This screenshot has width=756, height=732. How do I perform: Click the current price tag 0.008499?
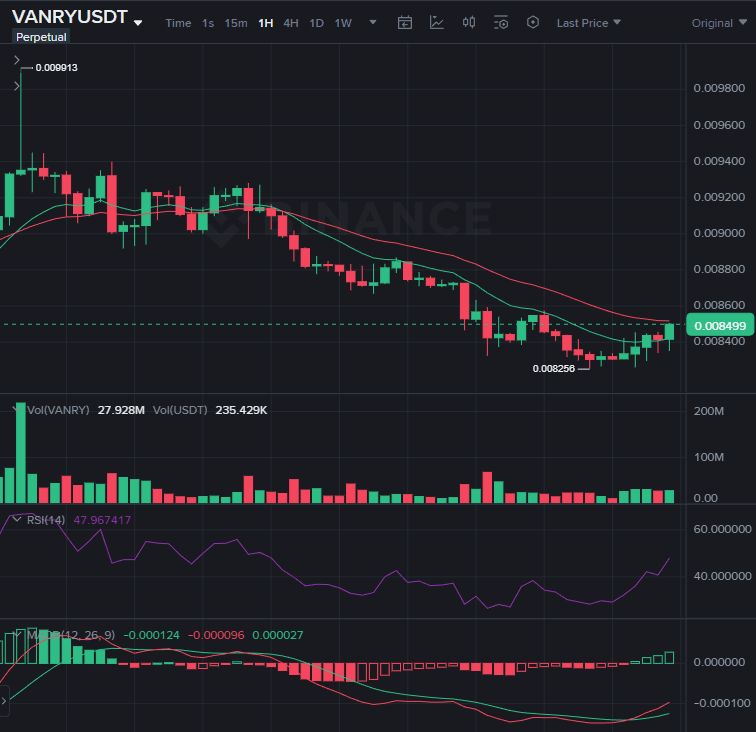[x=719, y=326]
